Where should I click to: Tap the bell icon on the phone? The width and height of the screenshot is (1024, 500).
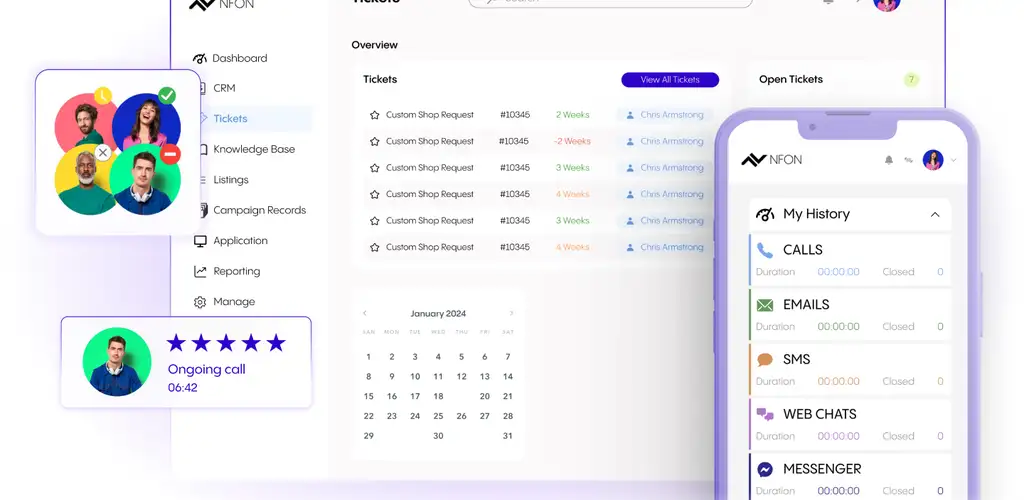[x=888, y=160]
